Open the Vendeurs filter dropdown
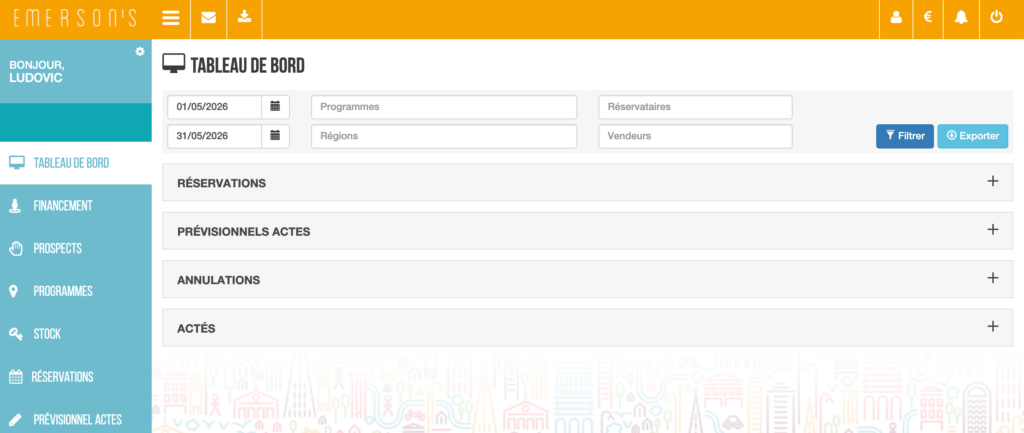The width and height of the screenshot is (1024, 433). click(696, 136)
